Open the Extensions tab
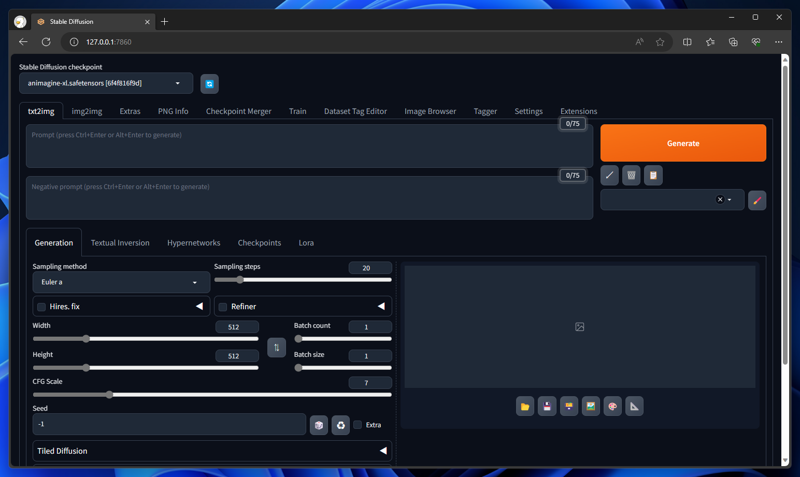 (x=579, y=111)
